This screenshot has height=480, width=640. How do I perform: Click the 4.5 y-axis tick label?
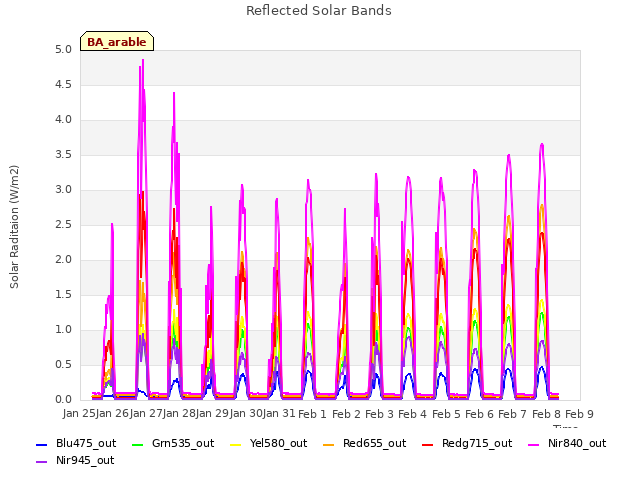[x=63, y=84]
